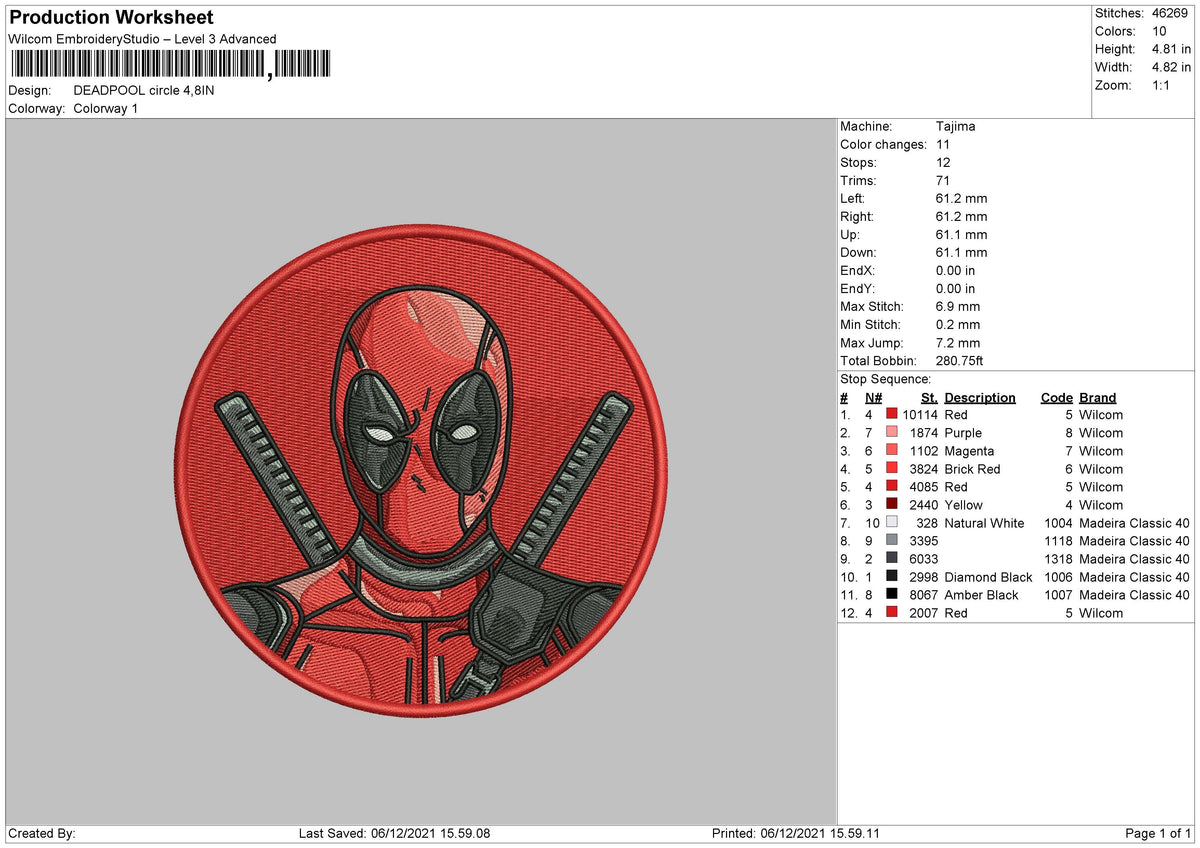The image size is (1200, 848).
Task: Click the Magenta swatch in the stop sequence
Action: point(890,451)
